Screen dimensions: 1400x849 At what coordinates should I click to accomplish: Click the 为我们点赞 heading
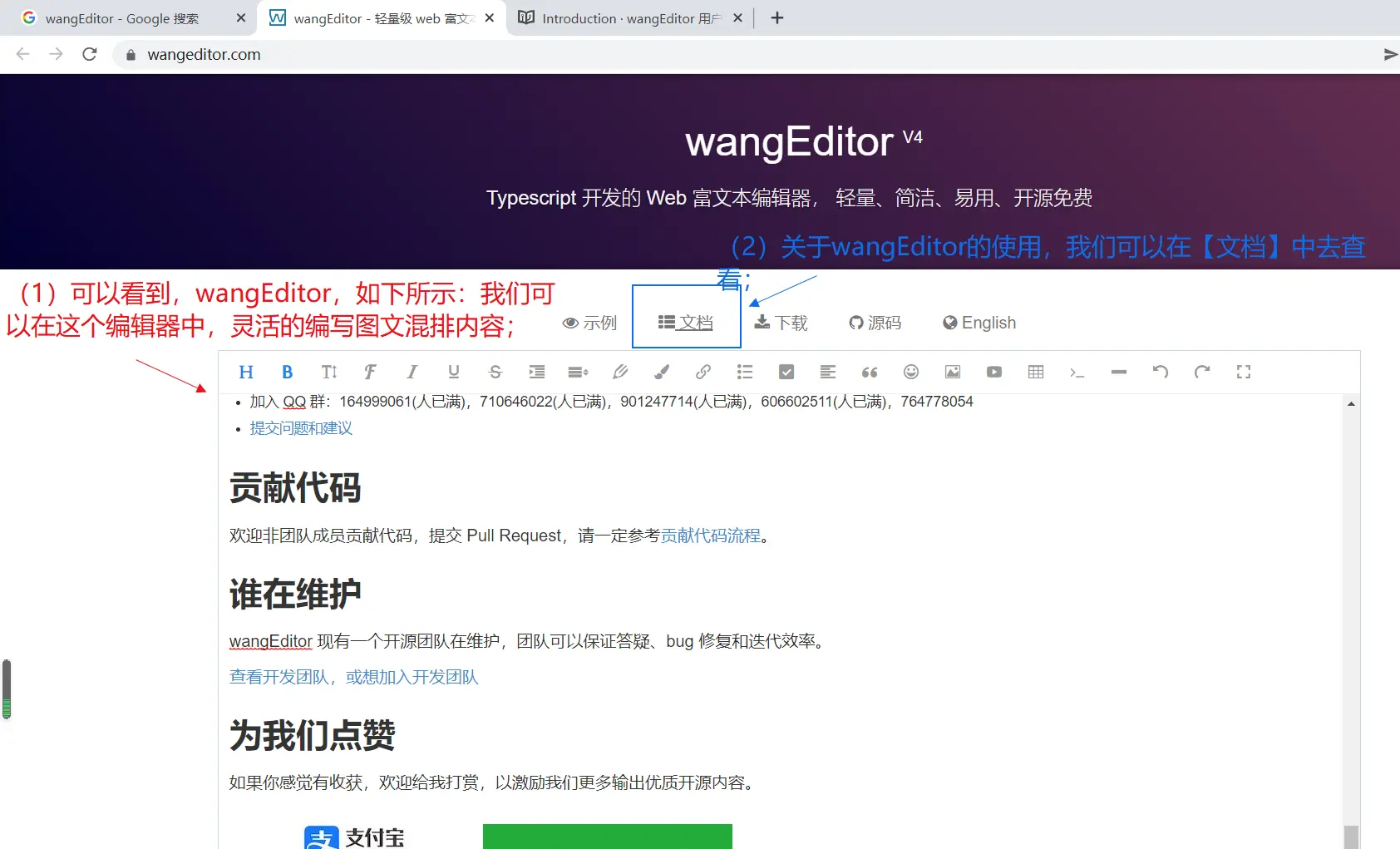pos(313,736)
